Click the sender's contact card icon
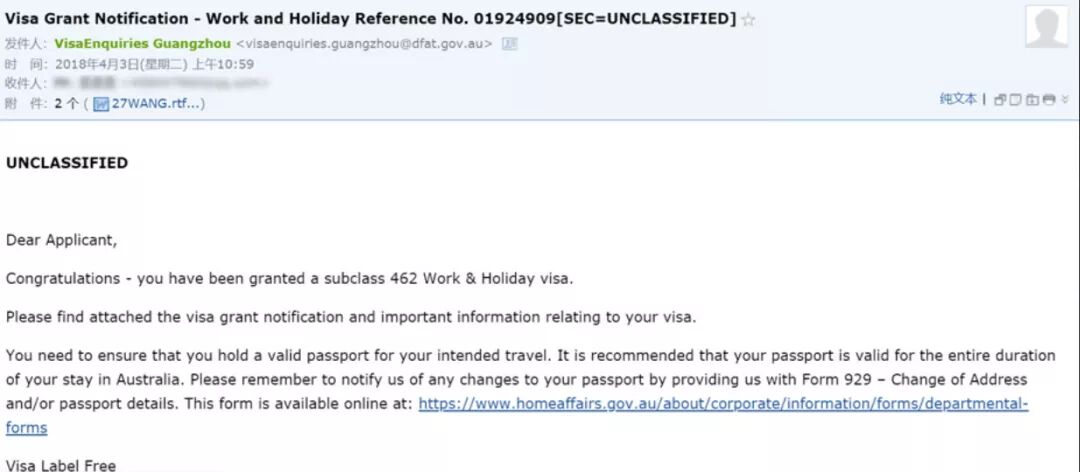This screenshot has width=1080, height=472. click(510, 44)
